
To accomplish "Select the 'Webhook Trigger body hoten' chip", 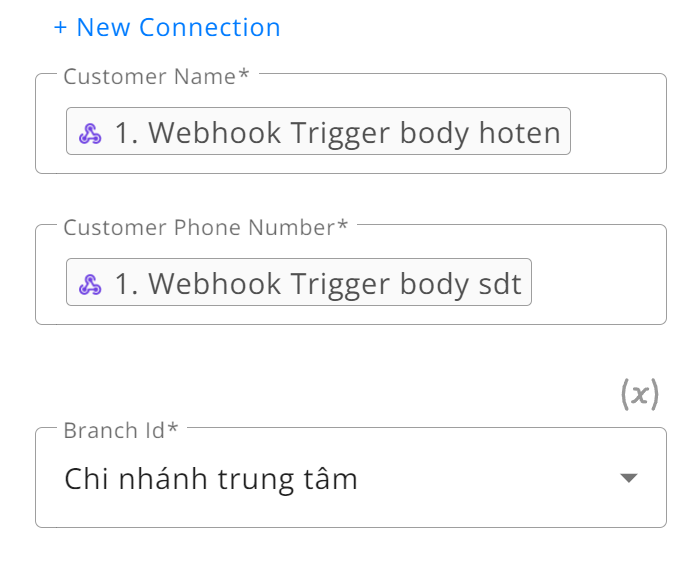I will pos(318,131).
